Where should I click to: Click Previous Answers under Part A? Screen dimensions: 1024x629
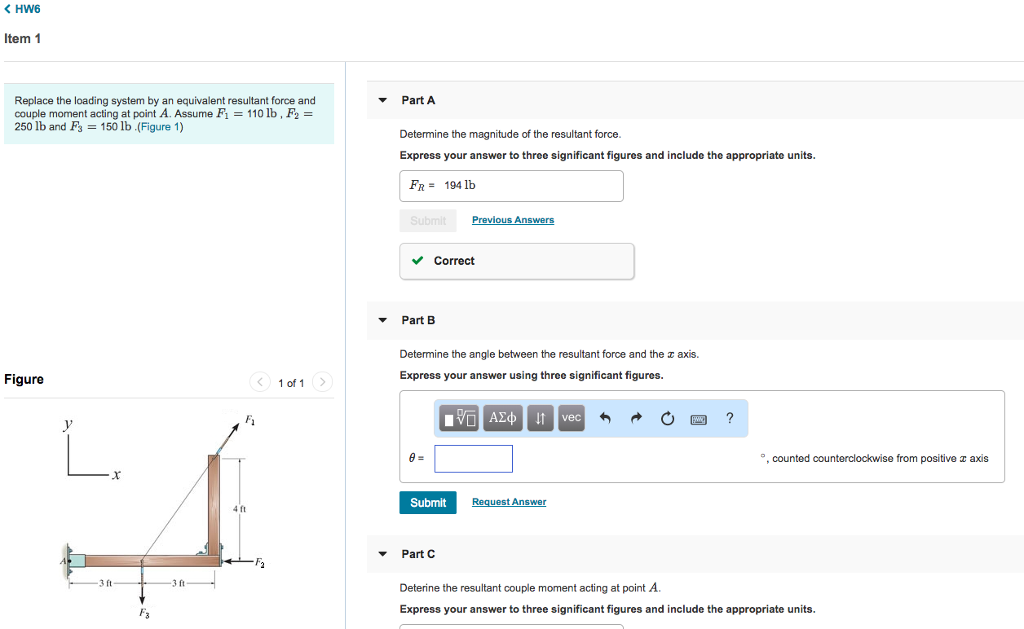click(x=512, y=219)
